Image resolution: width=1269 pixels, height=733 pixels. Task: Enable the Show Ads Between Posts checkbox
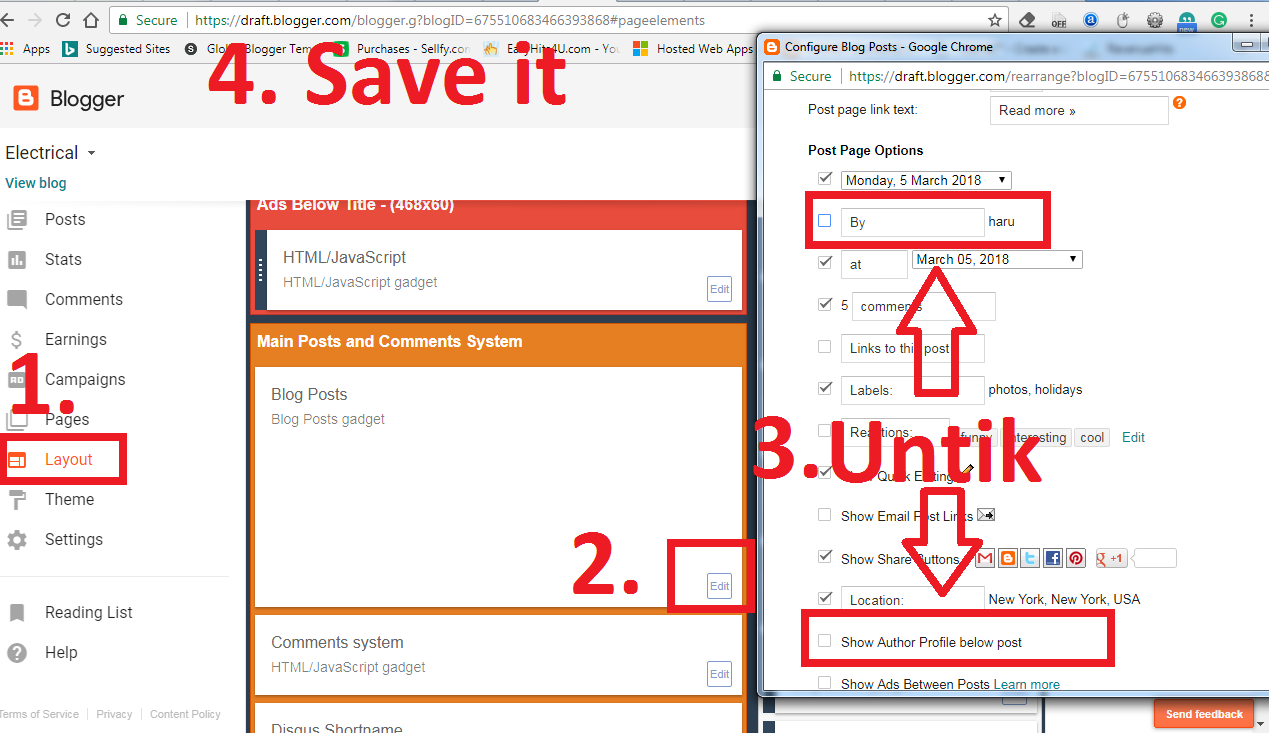click(825, 683)
